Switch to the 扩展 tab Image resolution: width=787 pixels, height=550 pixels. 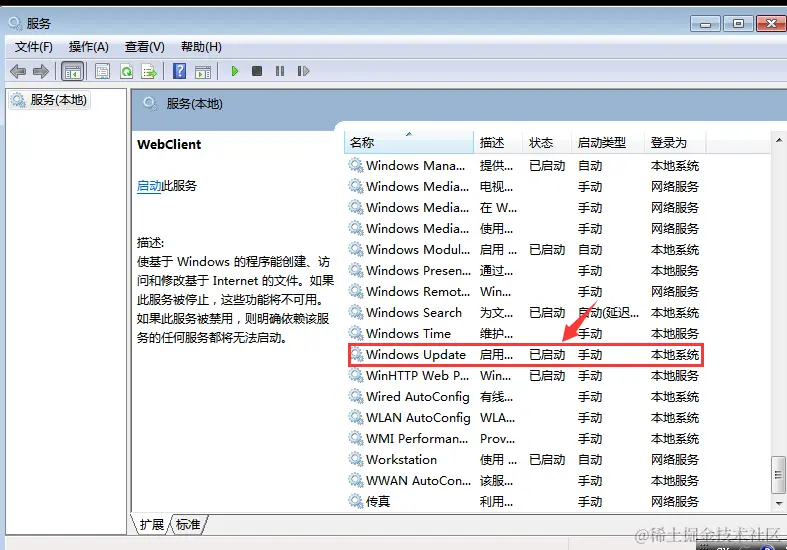tap(152, 524)
